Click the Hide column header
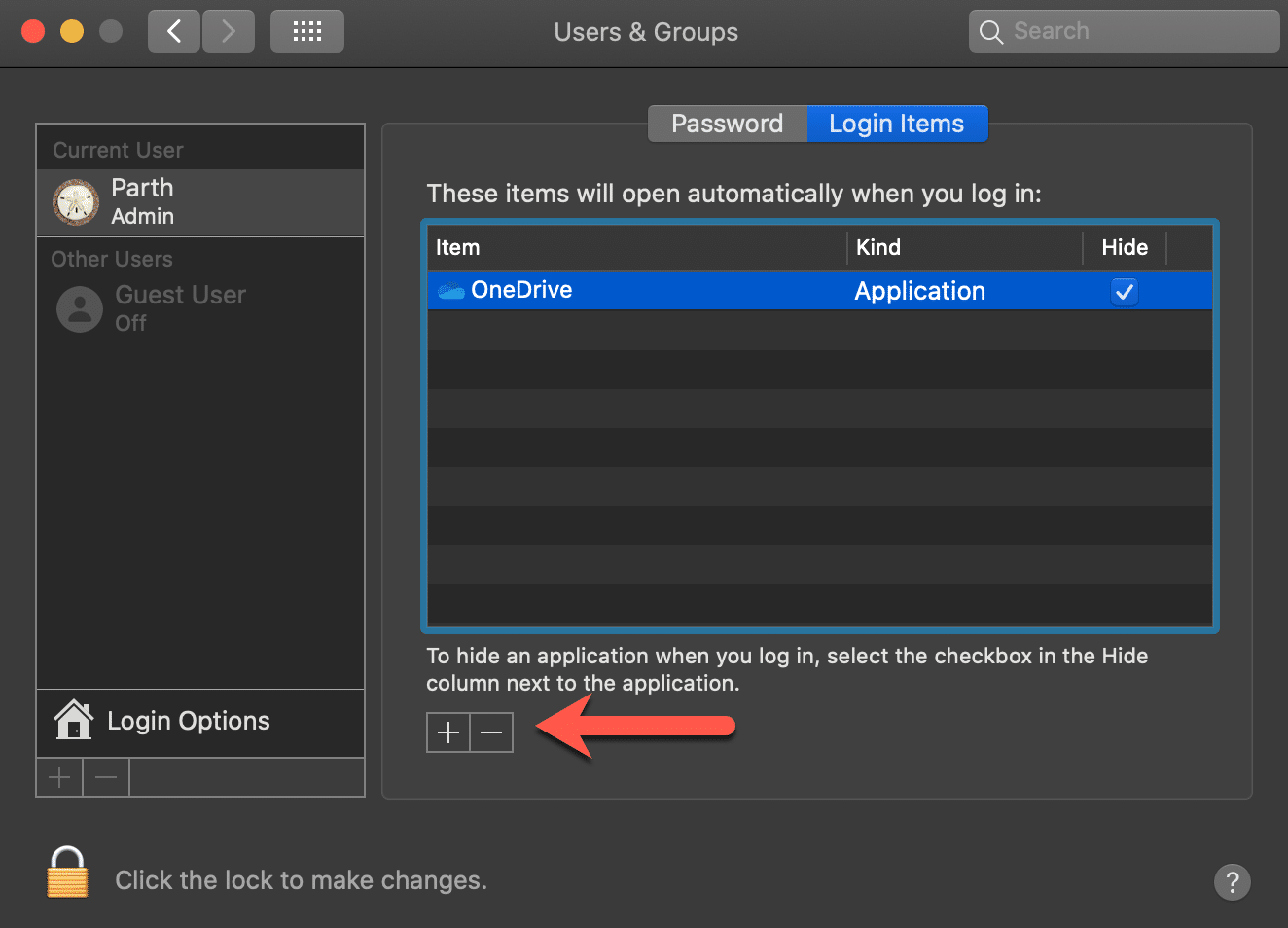 (x=1125, y=248)
